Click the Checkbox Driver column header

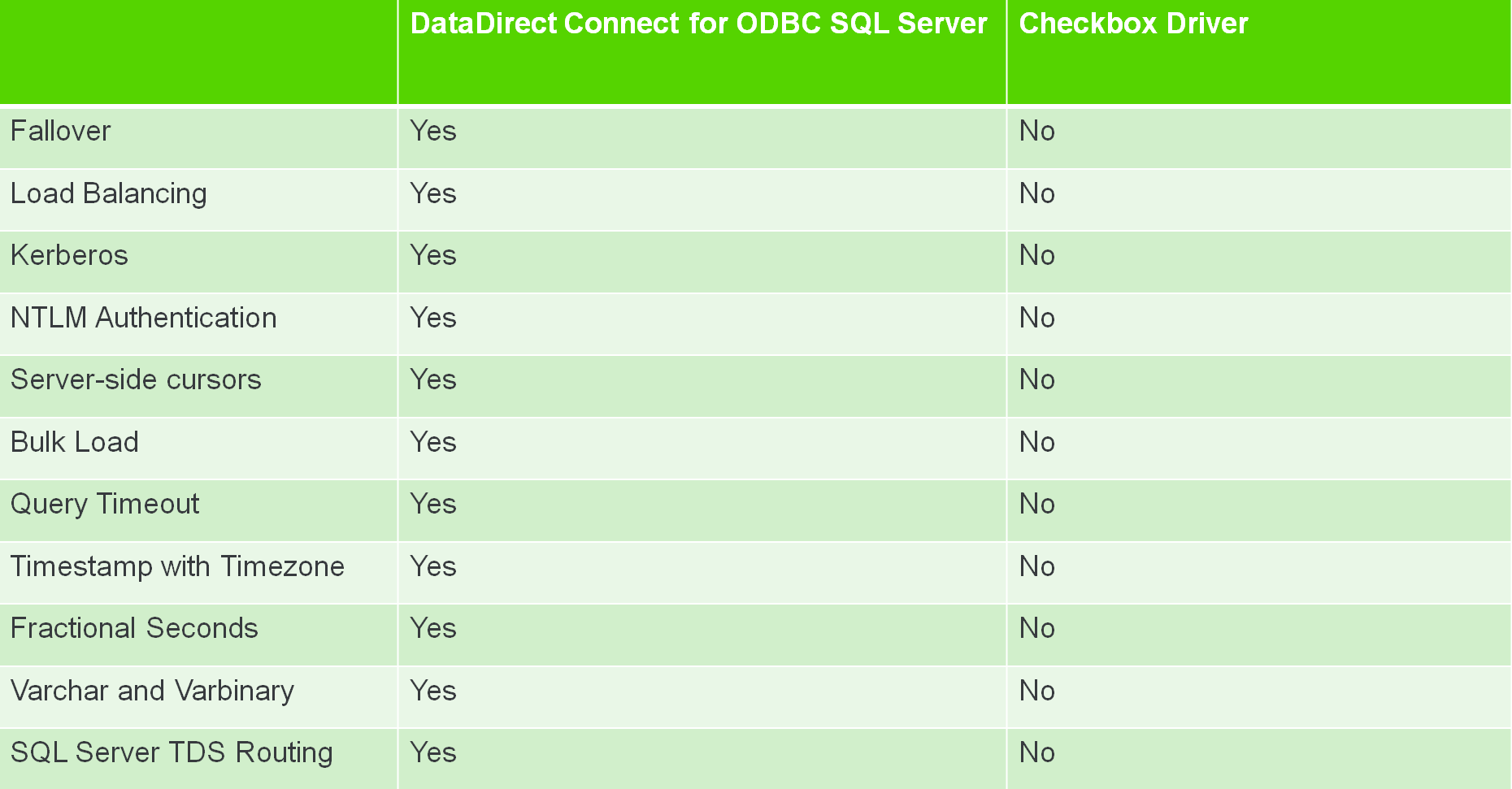pyautogui.click(x=1133, y=24)
